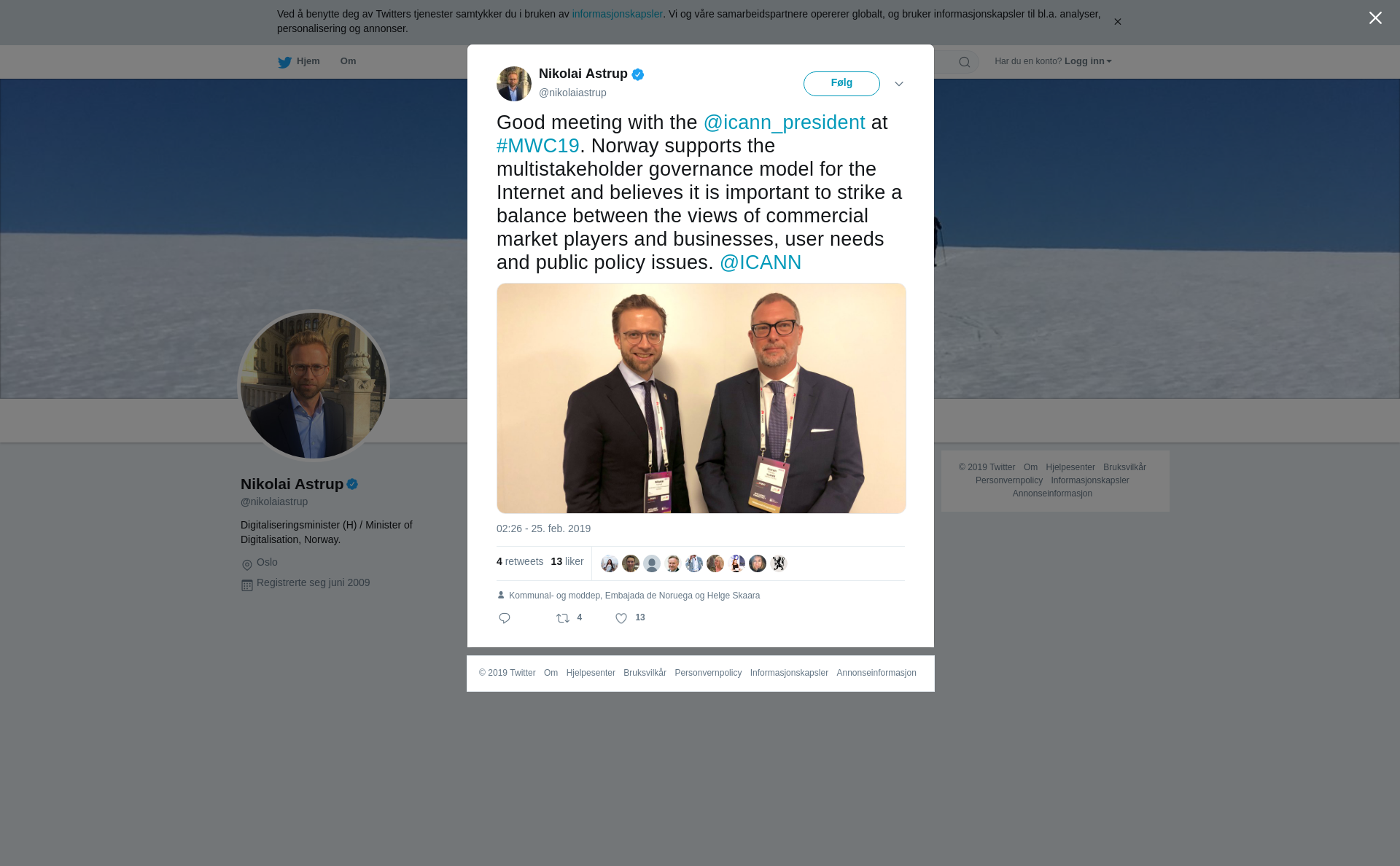Click verified badge next to Nikolai Astrup
Image resolution: width=1400 pixels, height=866 pixels.
tap(638, 74)
